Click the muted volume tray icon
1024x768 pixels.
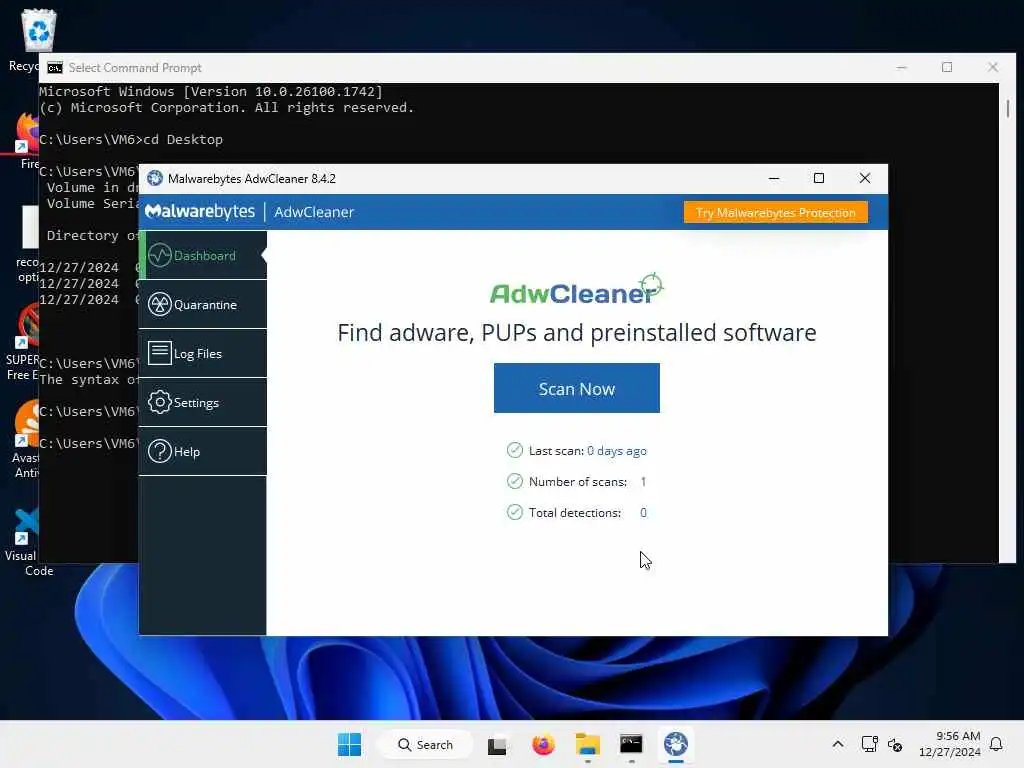click(895, 744)
